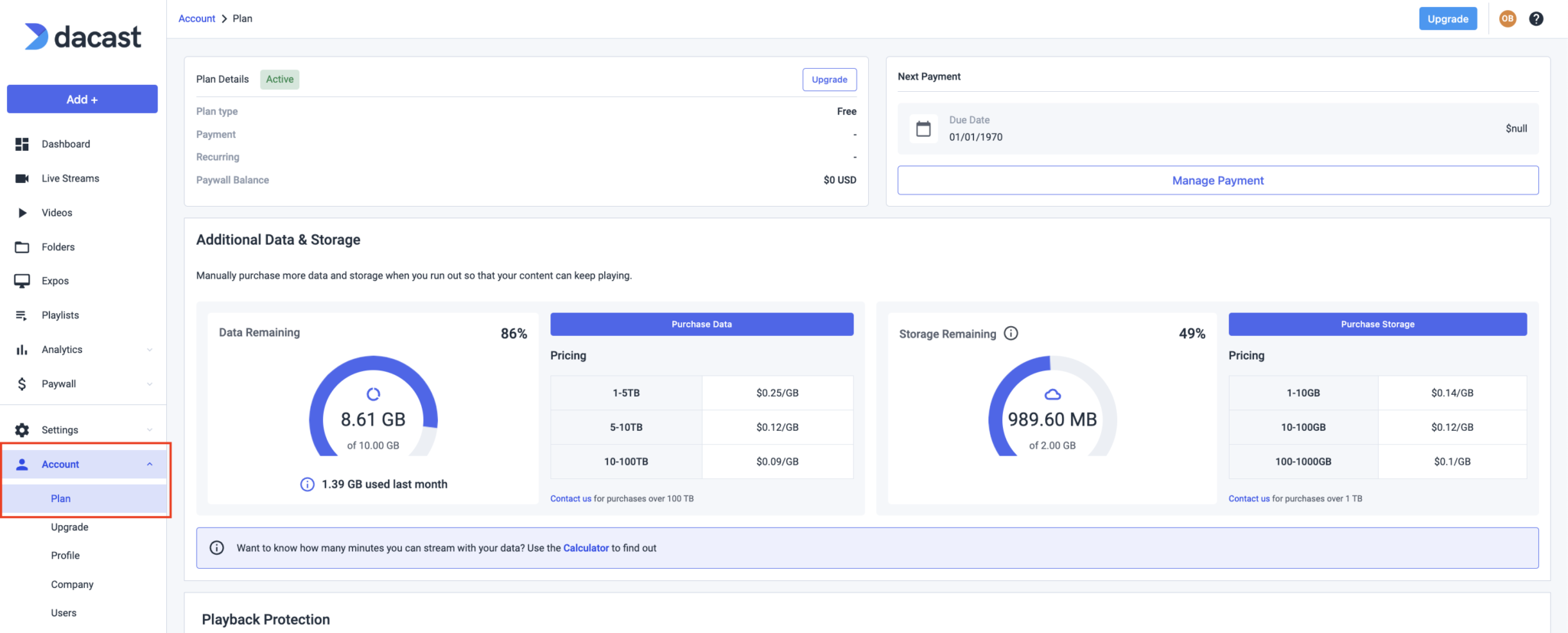The height and width of the screenshot is (633, 1568).
Task: Click the info icon beside Storage Remaining
Action: click(1011, 334)
